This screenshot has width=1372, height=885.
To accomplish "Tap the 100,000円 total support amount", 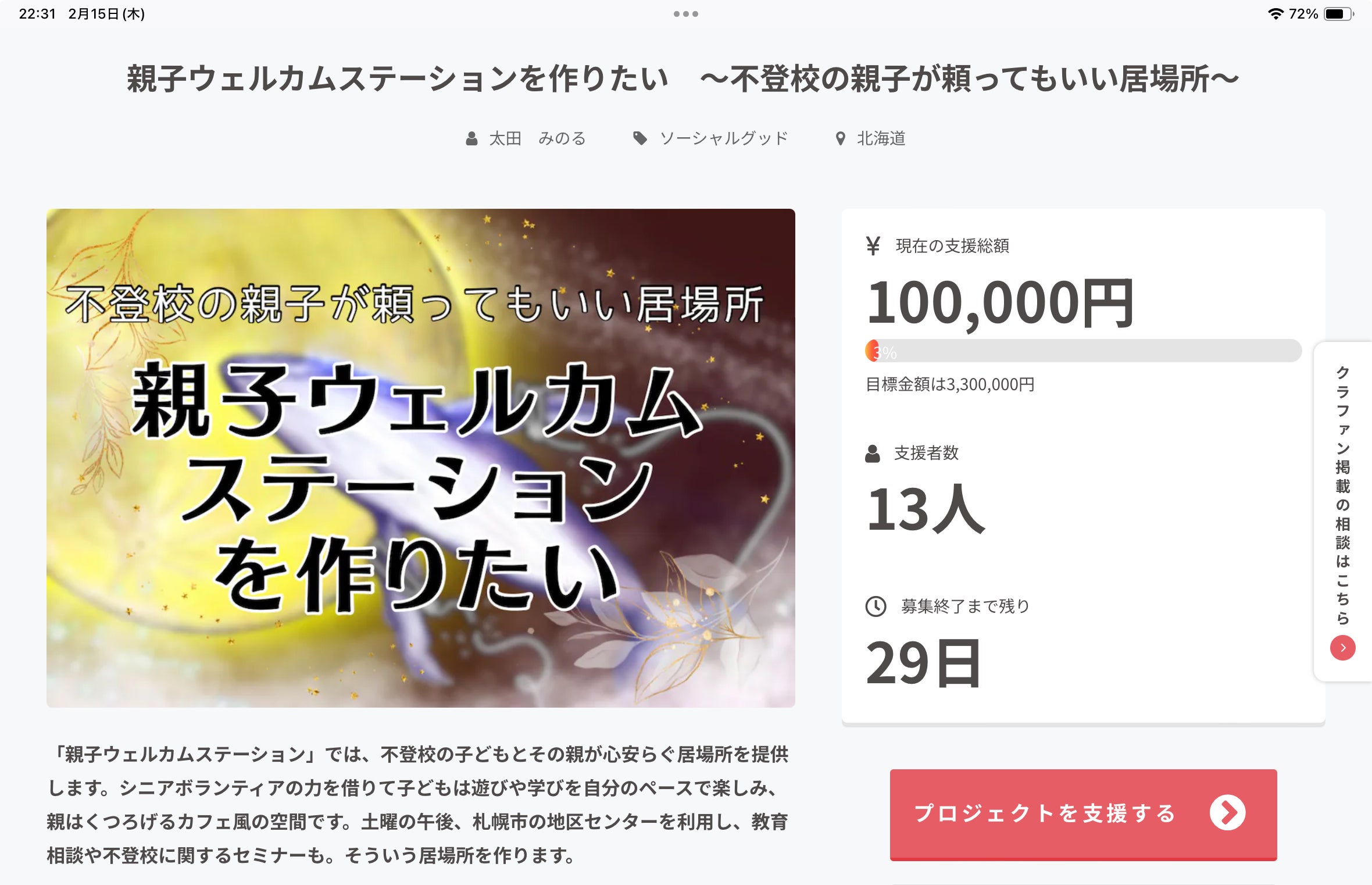I will pos(1000,303).
